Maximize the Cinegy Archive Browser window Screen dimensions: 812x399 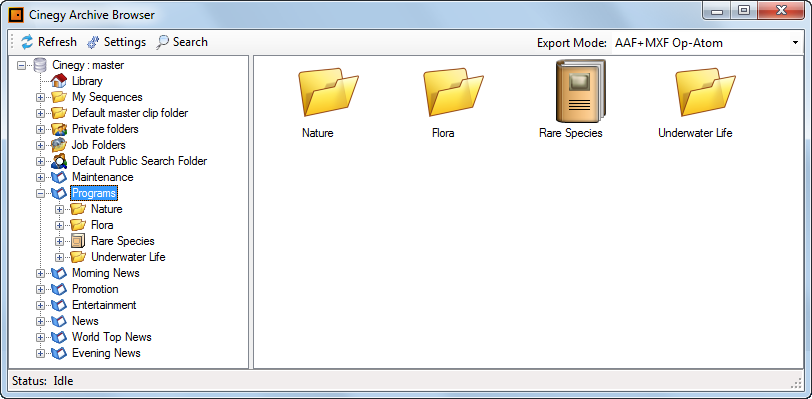(x=744, y=11)
